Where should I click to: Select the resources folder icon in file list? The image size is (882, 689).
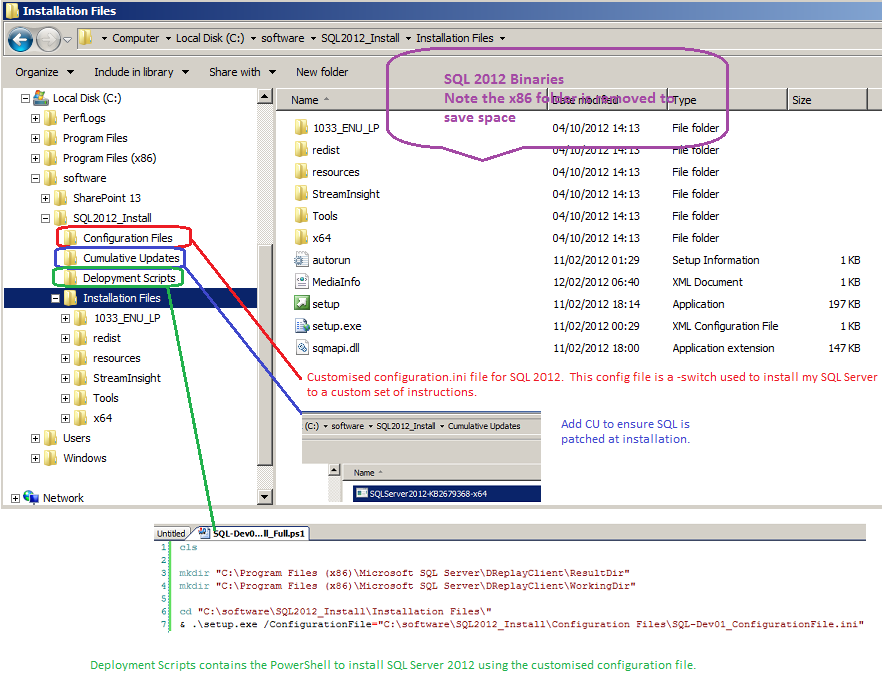click(302, 172)
